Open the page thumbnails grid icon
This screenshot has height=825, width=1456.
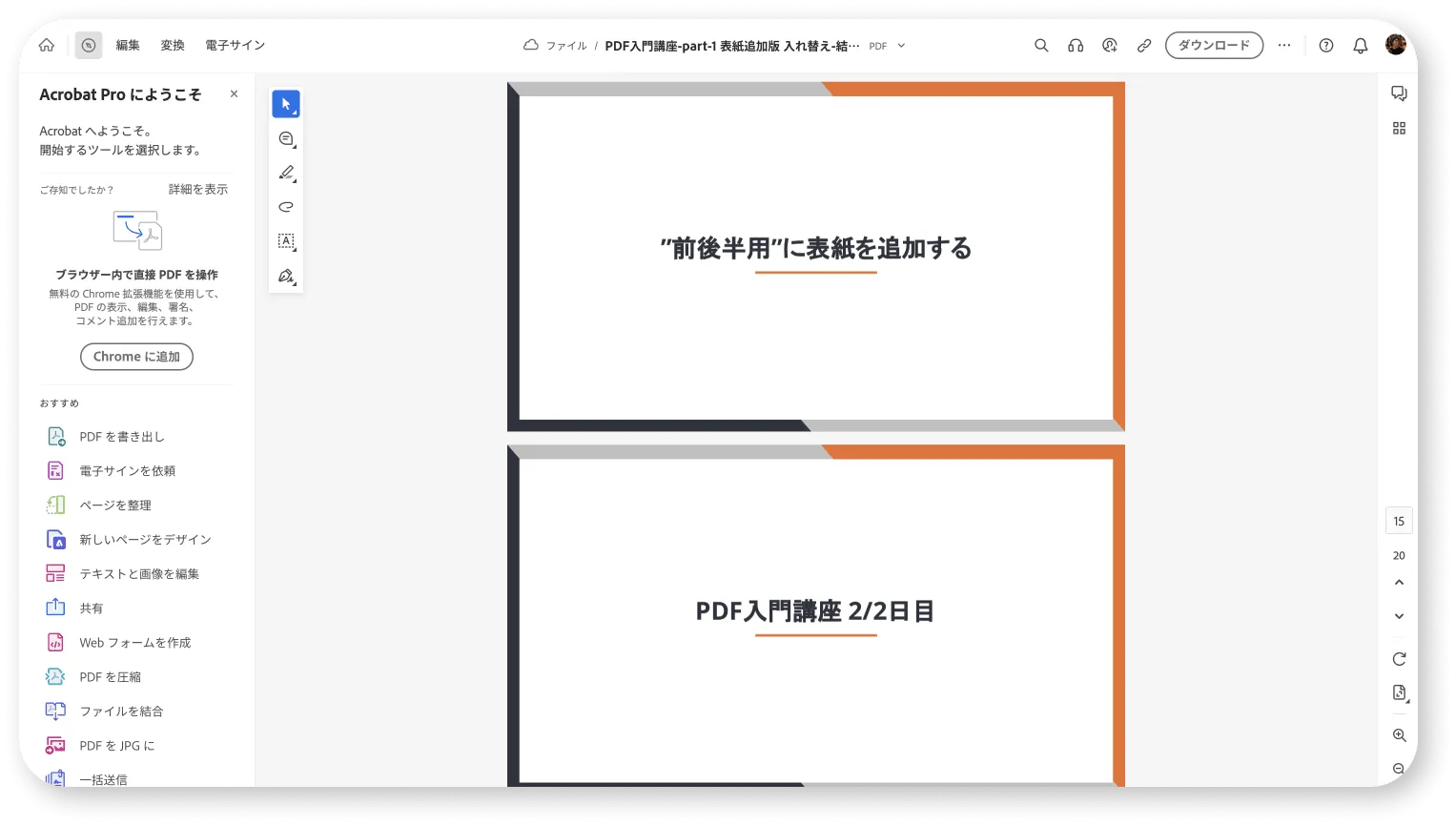(x=1399, y=128)
